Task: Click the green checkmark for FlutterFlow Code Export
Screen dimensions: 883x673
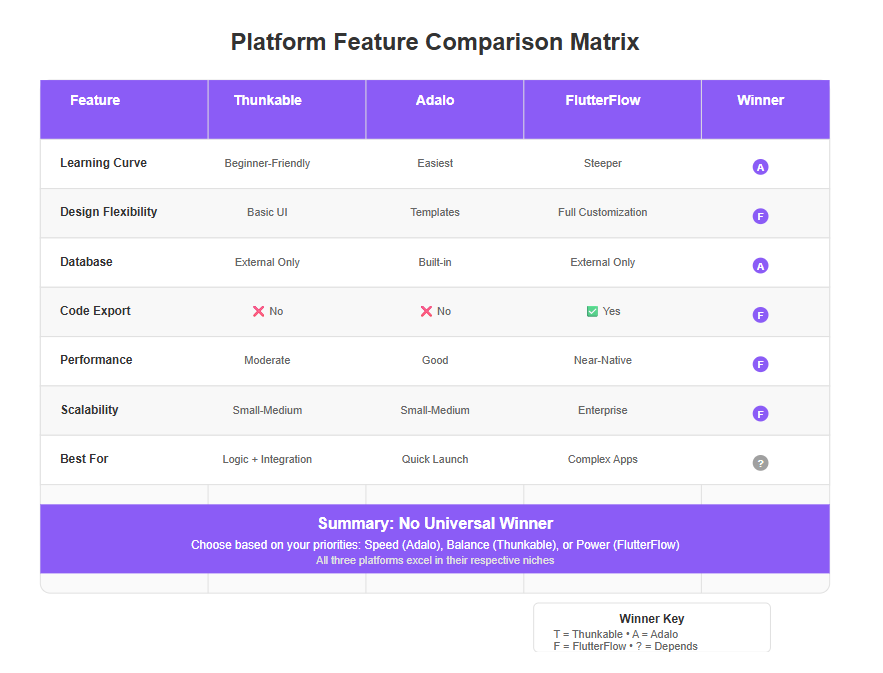Action: pos(592,311)
